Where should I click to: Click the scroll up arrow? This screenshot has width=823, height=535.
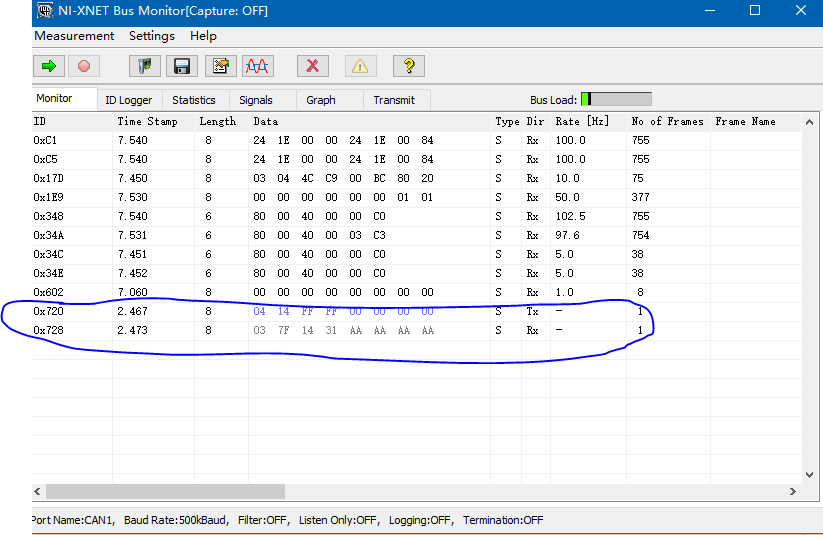[809, 122]
